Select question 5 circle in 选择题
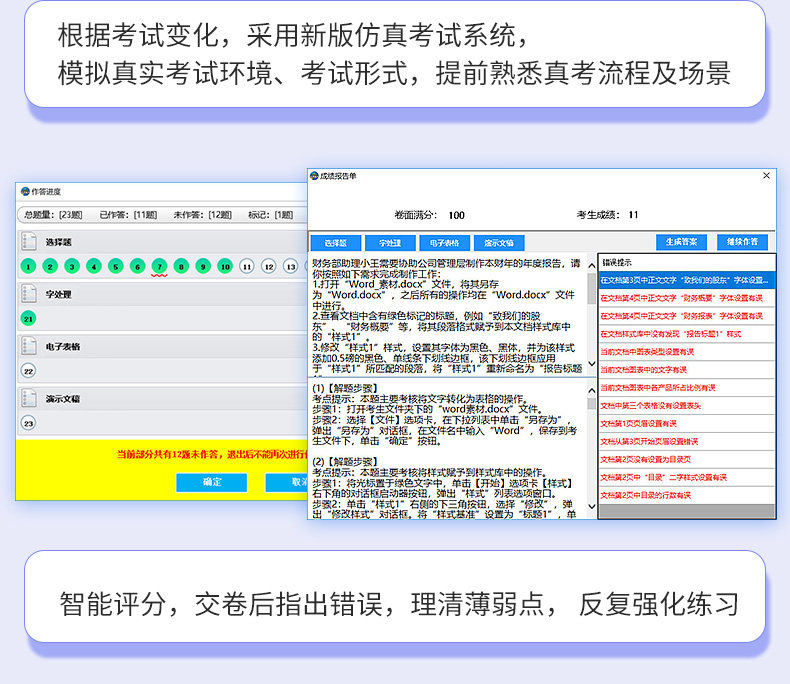The width and height of the screenshot is (790, 684). tap(115, 266)
